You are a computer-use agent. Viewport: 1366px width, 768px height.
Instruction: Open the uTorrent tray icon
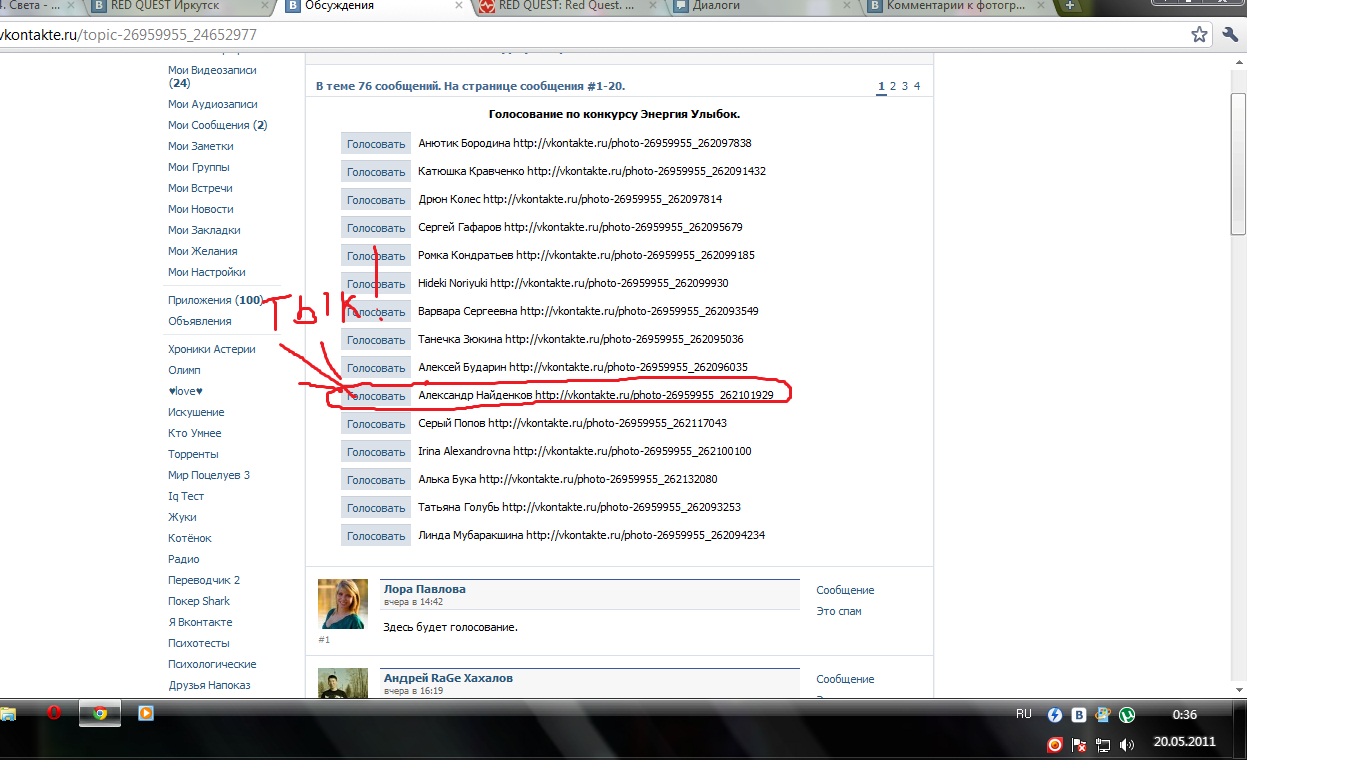coord(1127,715)
